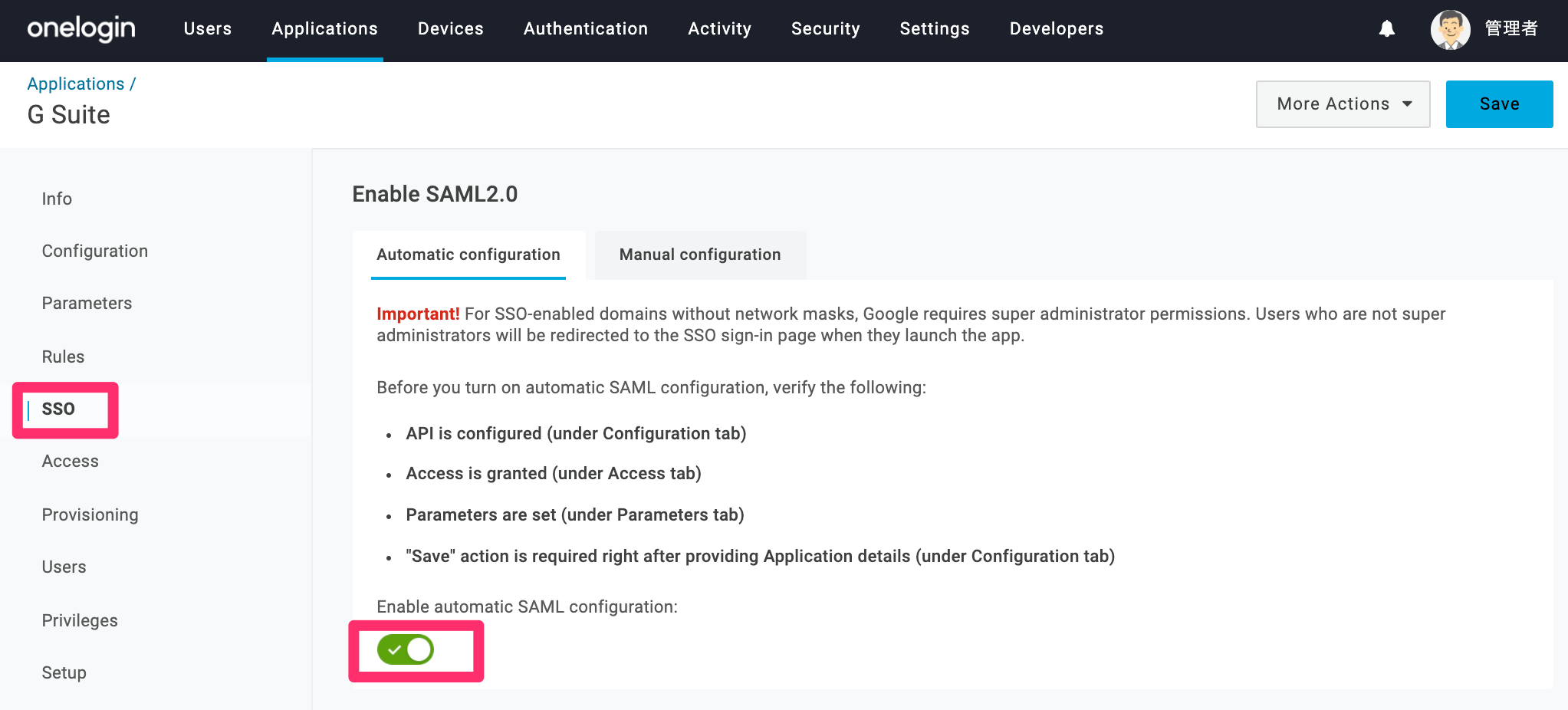Open the Users sidebar section
This screenshot has height=710, width=1568.
64,567
